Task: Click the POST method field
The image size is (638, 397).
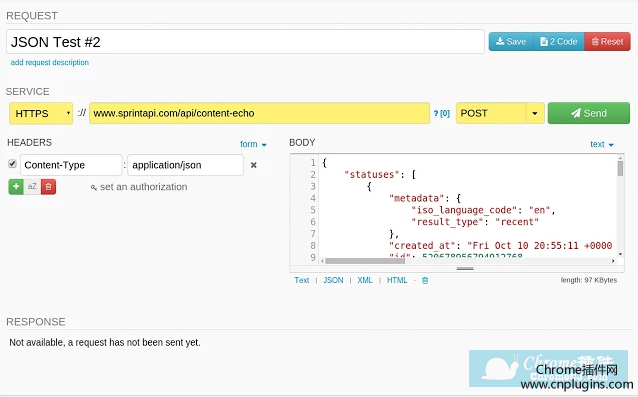Action: click(x=491, y=113)
